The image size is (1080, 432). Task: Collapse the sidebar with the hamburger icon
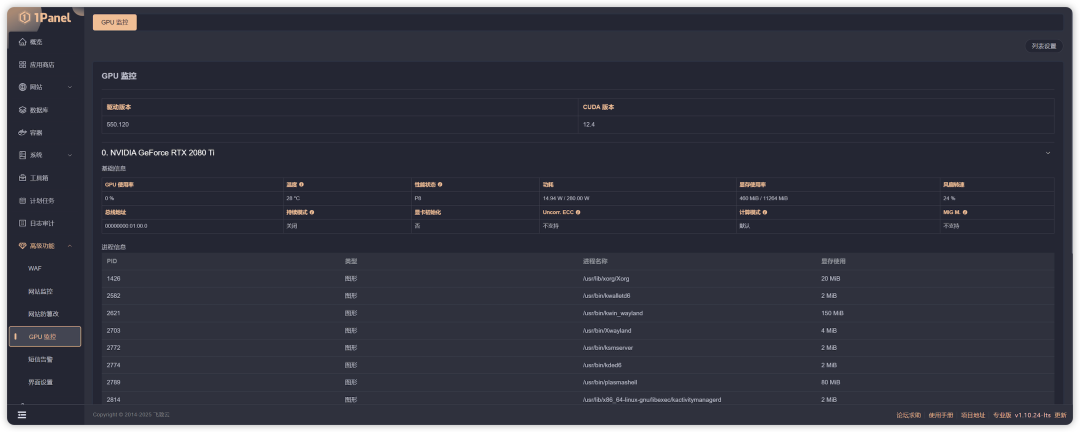[22, 415]
